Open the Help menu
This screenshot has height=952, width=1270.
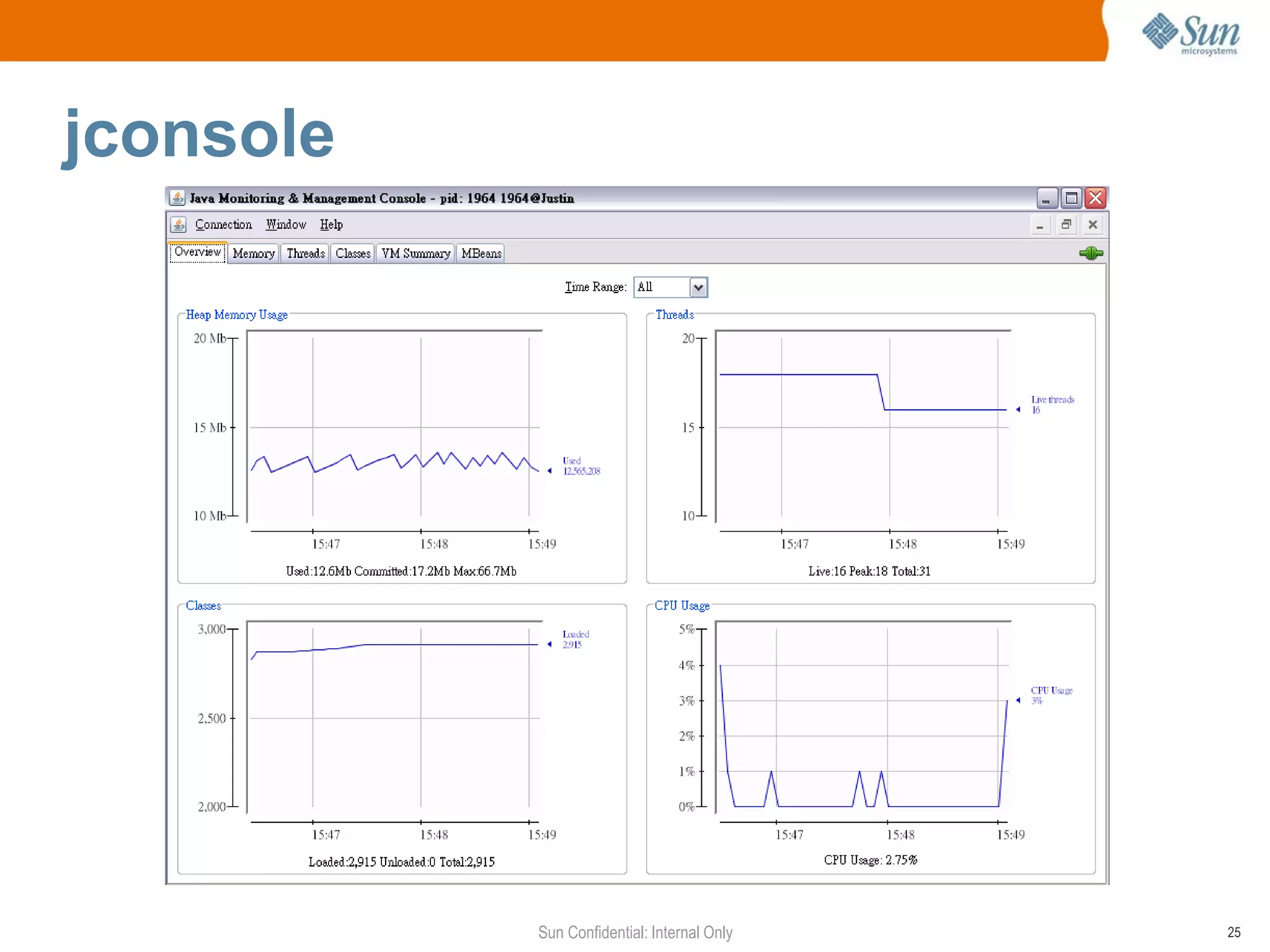pos(331,224)
